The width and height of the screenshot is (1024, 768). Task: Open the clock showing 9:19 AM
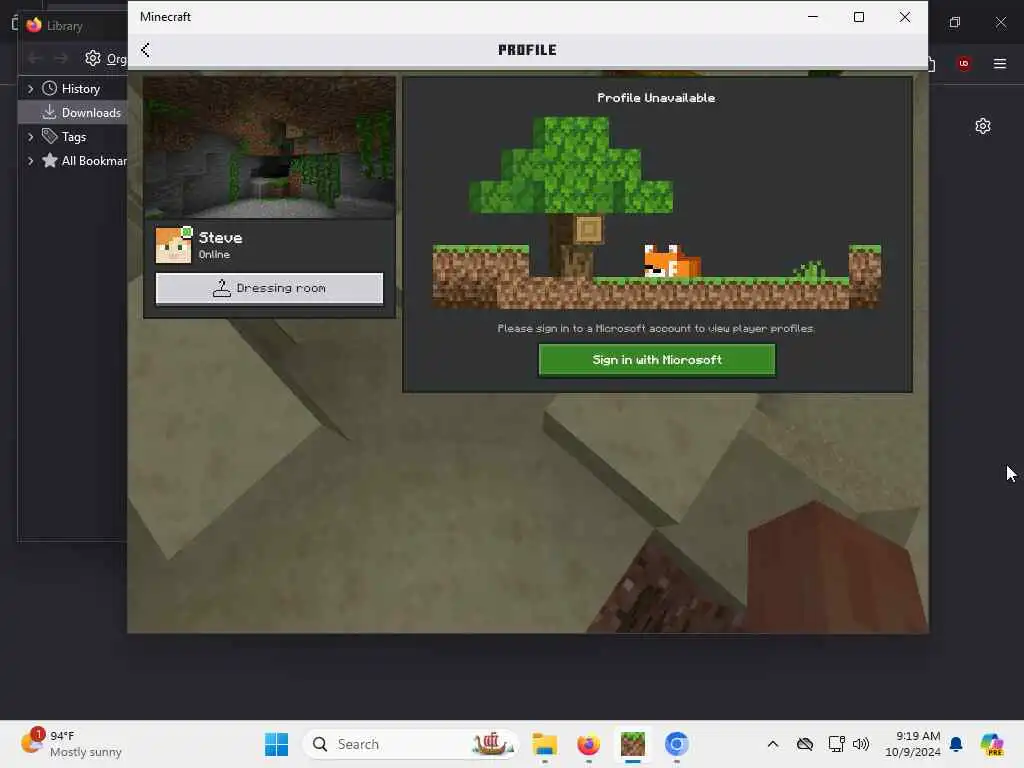(x=912, y=744)
